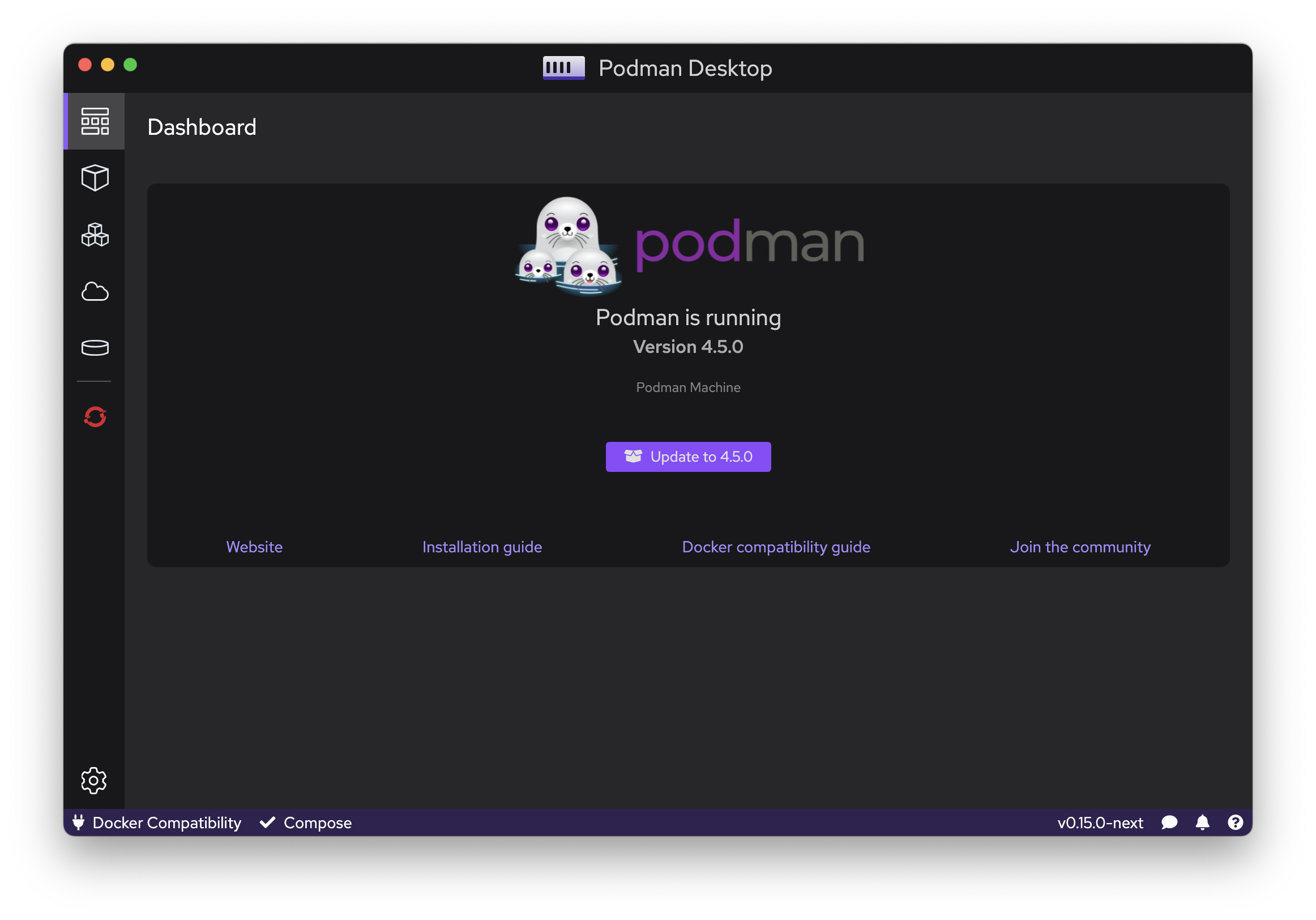Open the Pods stacked-cubes icon

(95, 235)
